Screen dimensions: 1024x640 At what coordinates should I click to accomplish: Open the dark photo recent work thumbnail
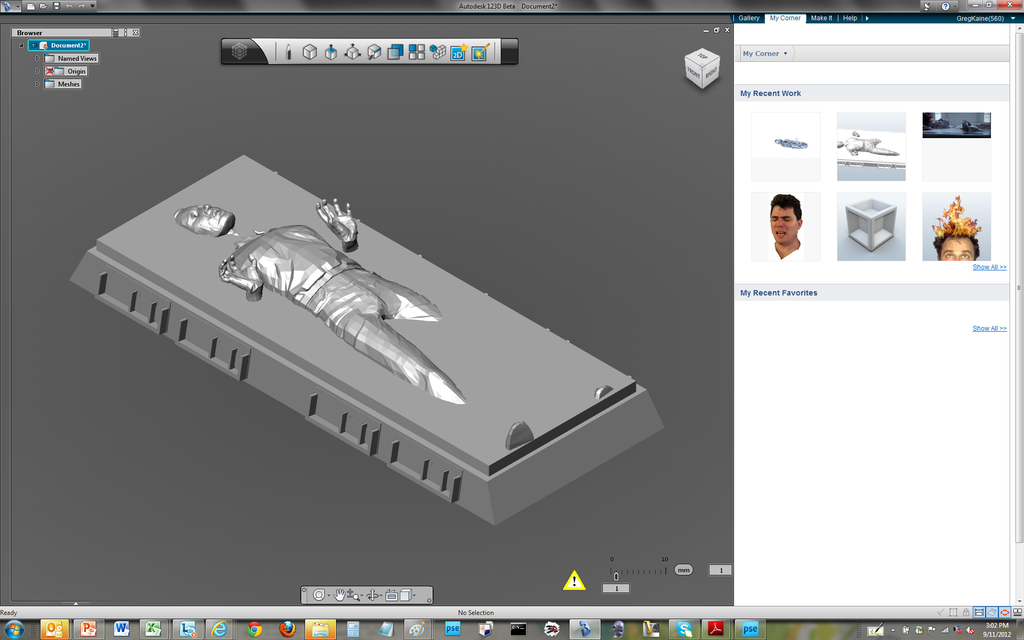coord(957,146)
